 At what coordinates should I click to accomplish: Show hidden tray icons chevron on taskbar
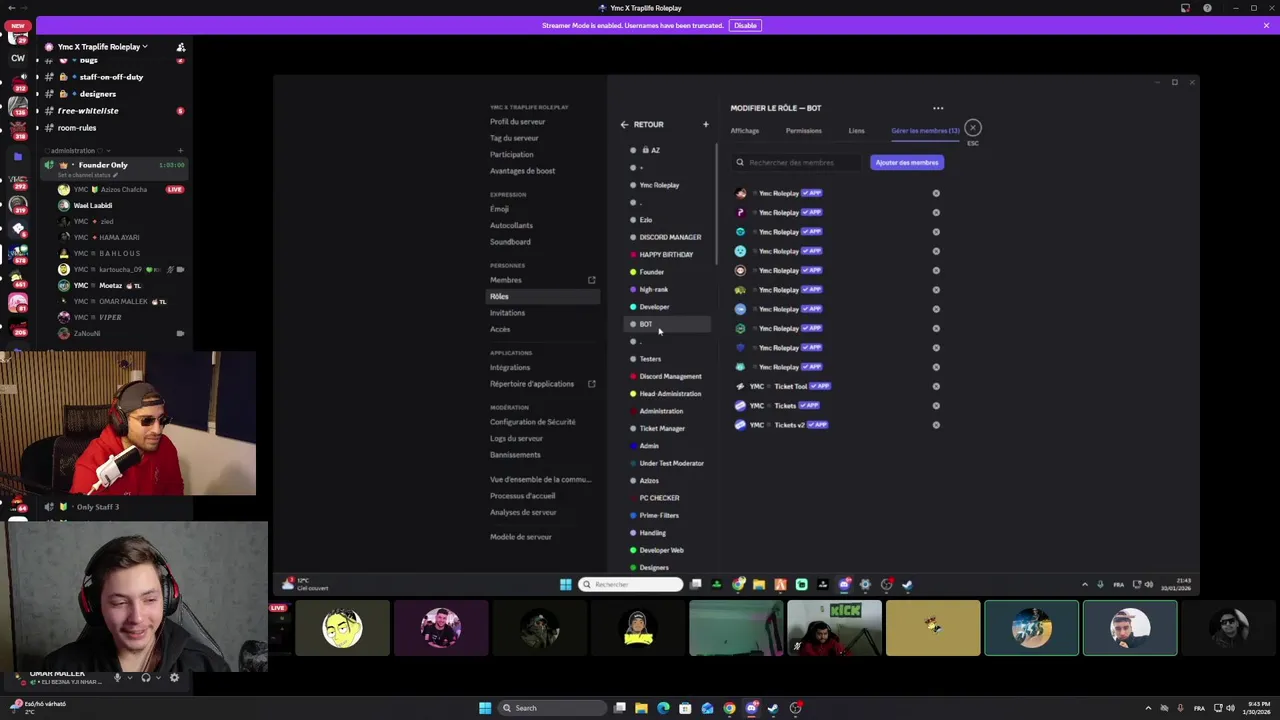pyautogui.click(x=1148, y=708)
